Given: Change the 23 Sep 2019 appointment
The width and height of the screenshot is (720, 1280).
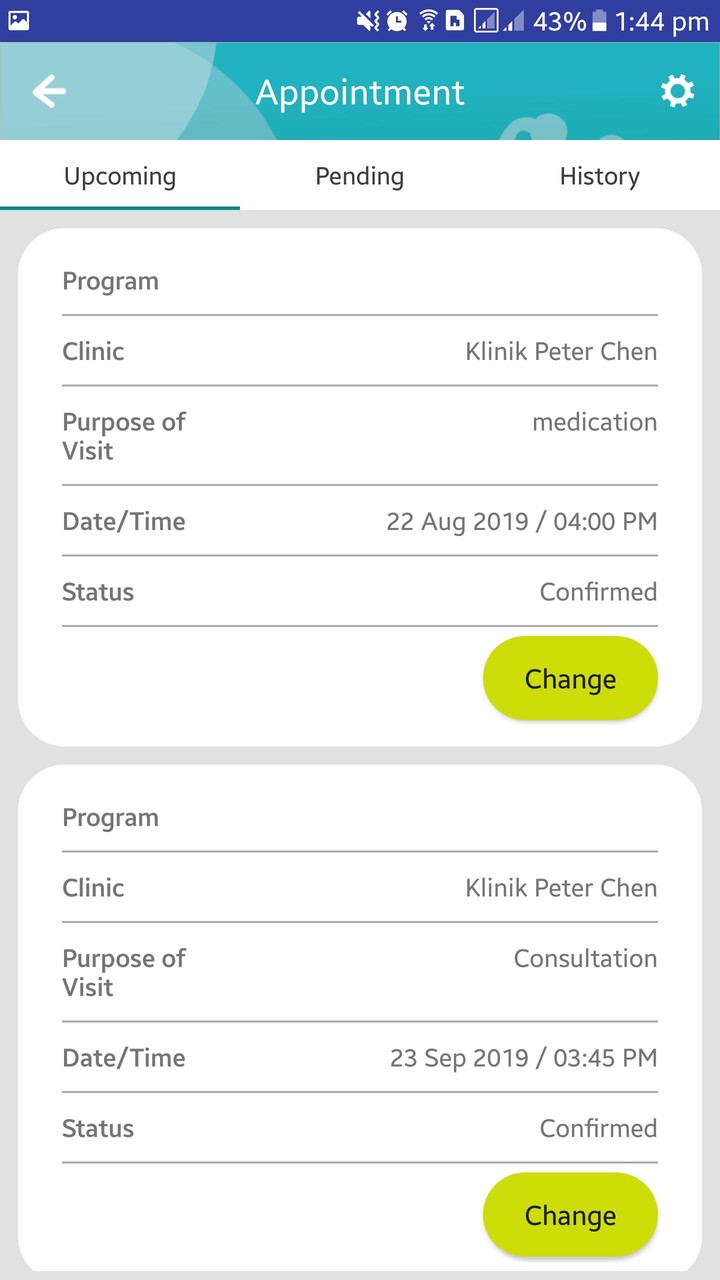Looking at the screenshot, I should pyautogui.click(x=570, y=1215).
